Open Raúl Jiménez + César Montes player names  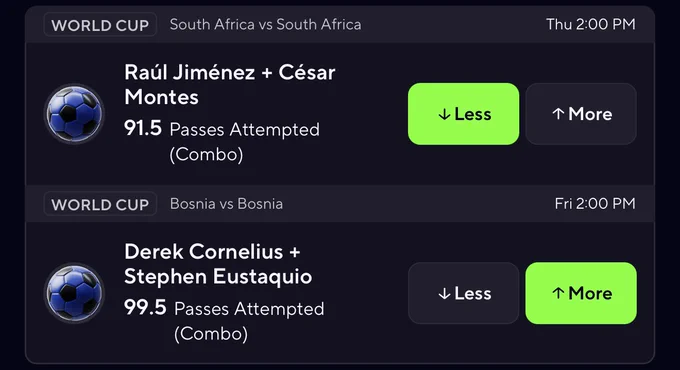tap(230, 84)
